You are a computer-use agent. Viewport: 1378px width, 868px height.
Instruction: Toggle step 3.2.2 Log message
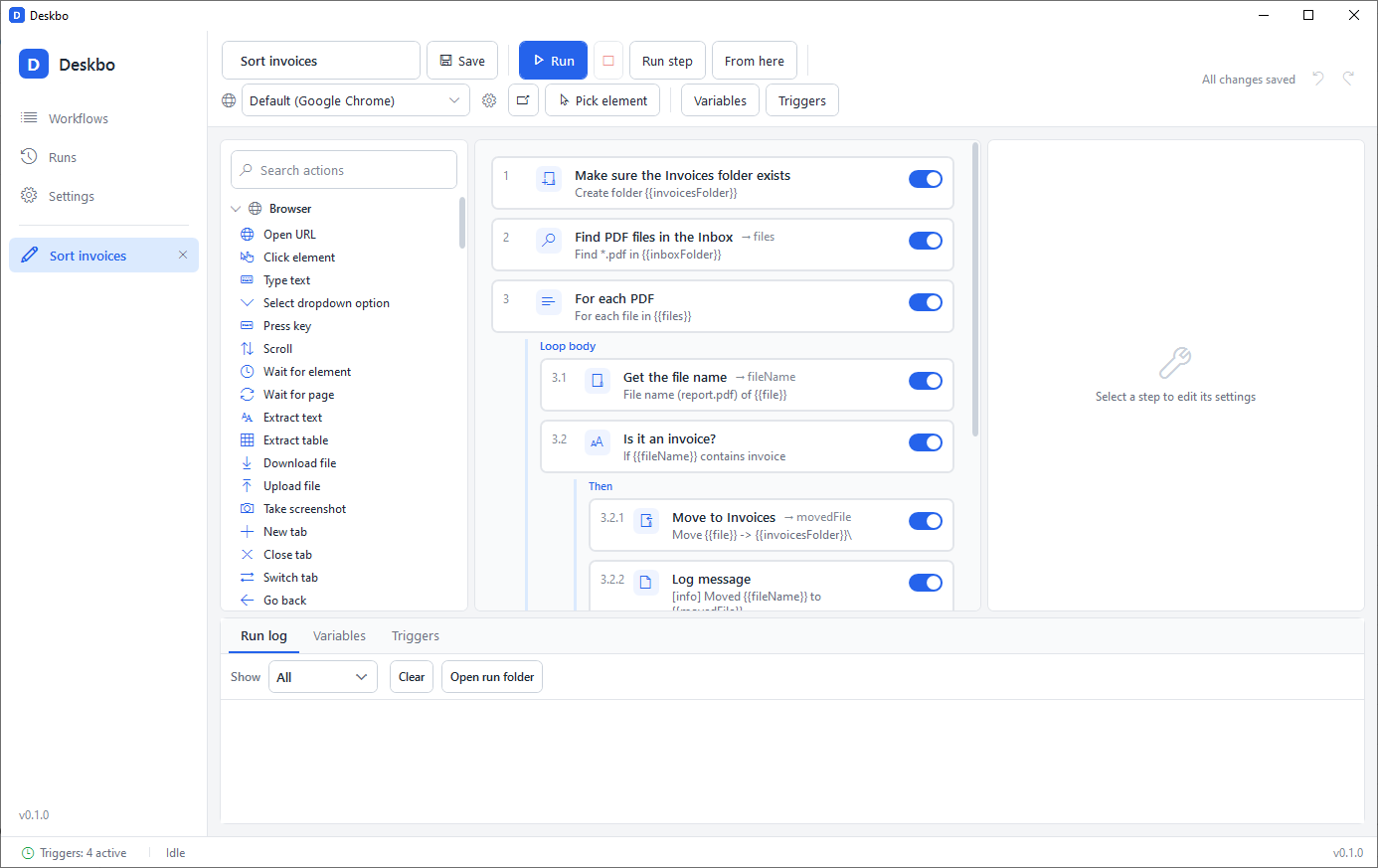coord(926,583)
